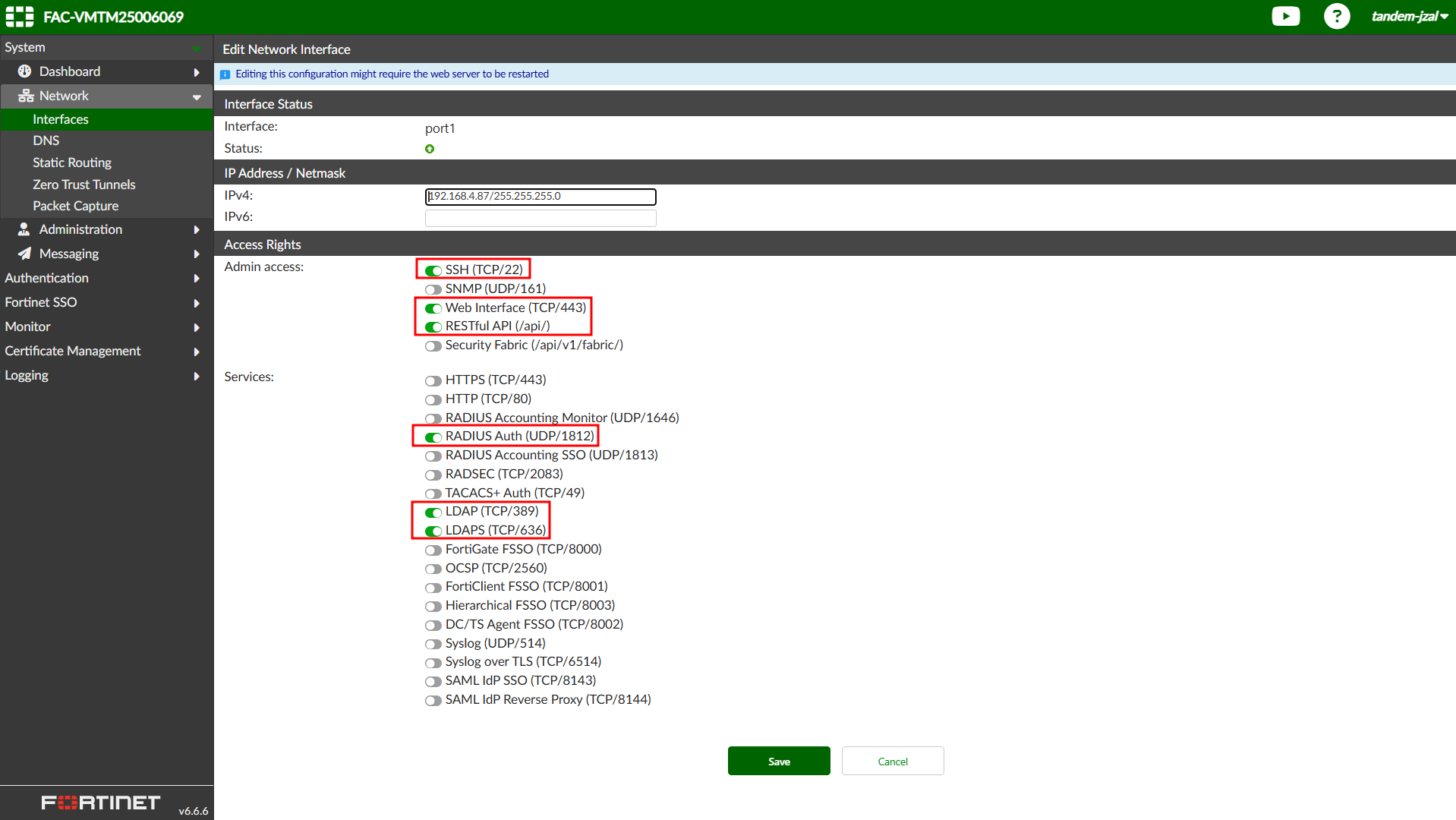Image resolution: width=1456 pixels, height=820 pixels.
Task: Enable the Syslog (UDP/514) service toggle
Action: tap(433, 644)
